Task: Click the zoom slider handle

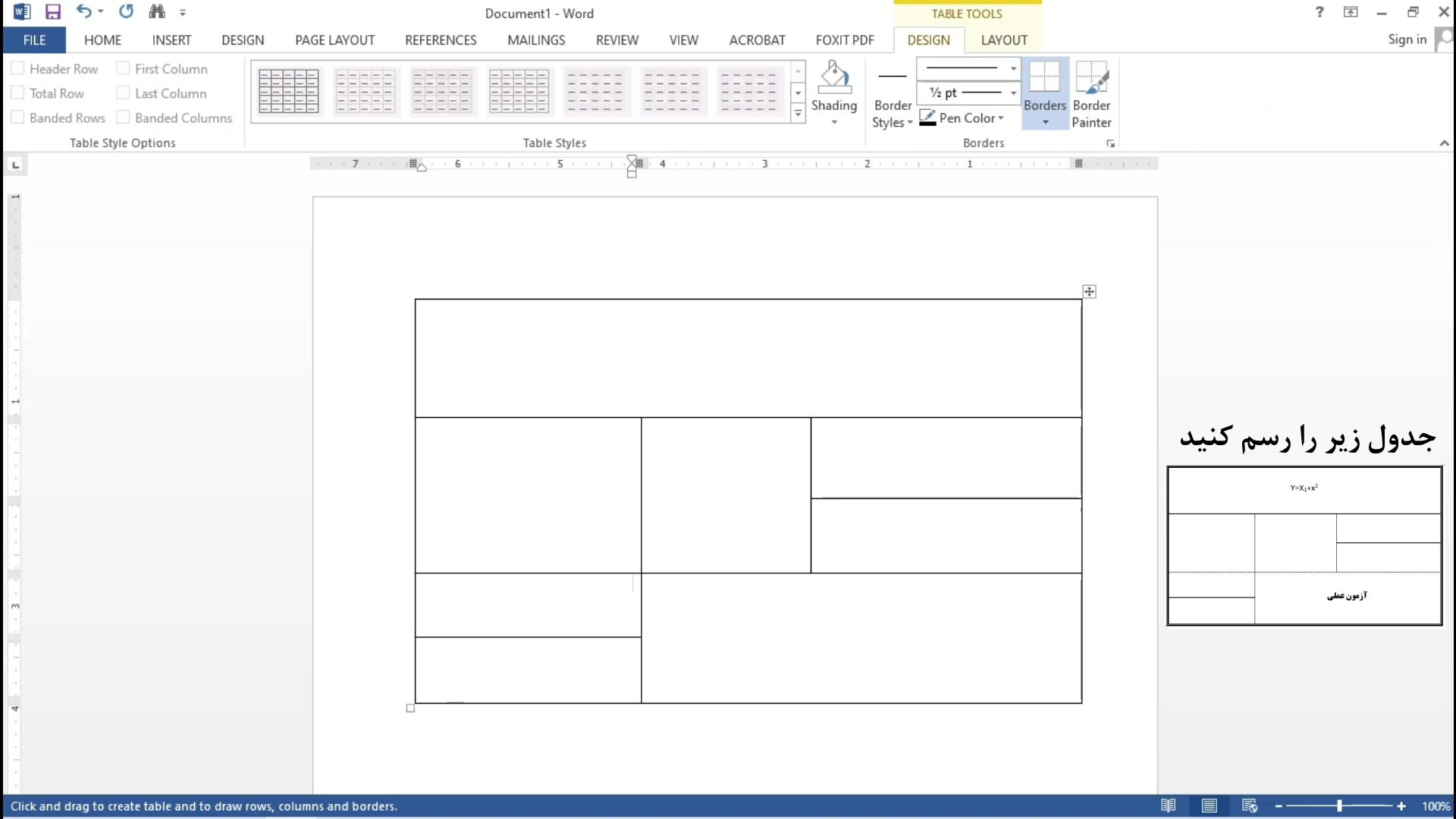Action: pyautogui.click(x=1339, y=806)
